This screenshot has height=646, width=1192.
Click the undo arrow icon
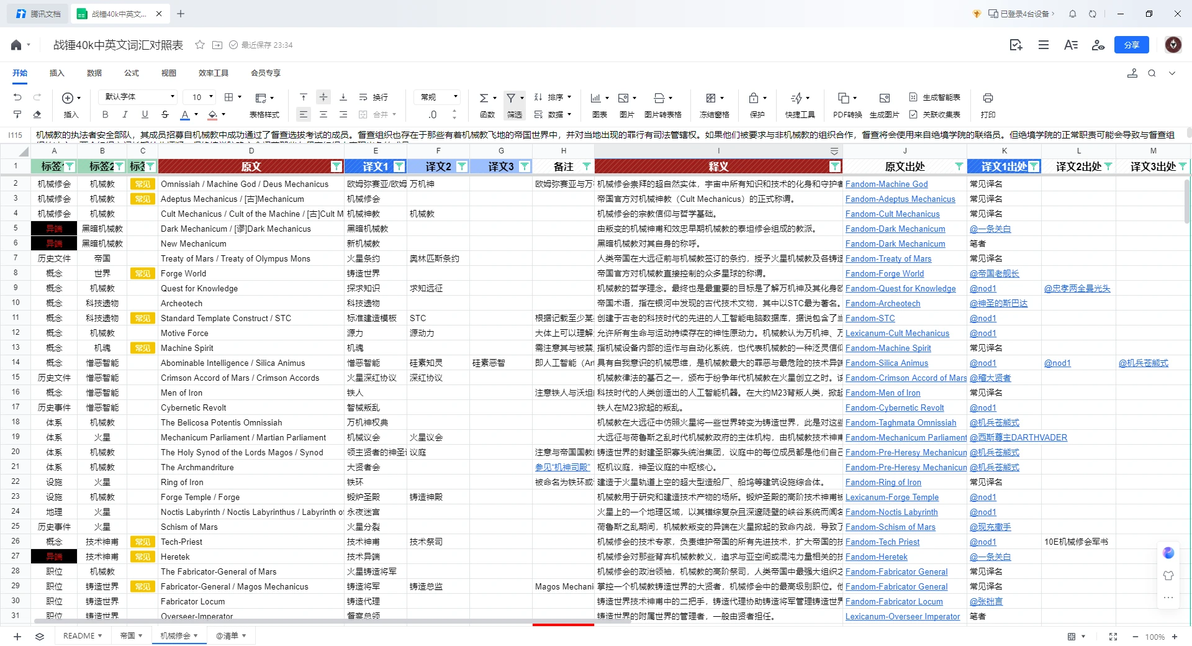17,97
